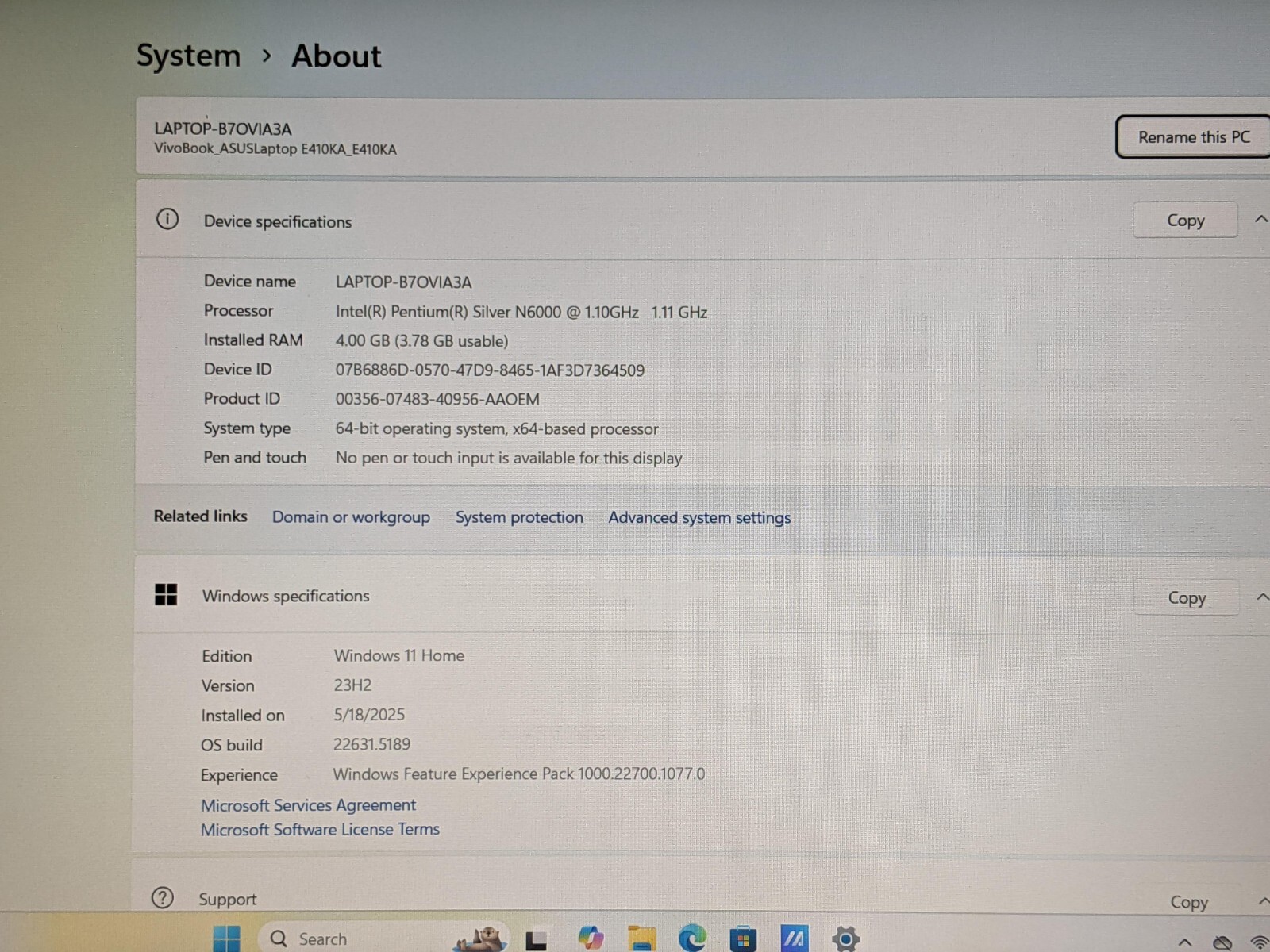Select the Pen and touch value text
Image resolution: width=1270 pixels, height=952 pixels.
(509, 458)
